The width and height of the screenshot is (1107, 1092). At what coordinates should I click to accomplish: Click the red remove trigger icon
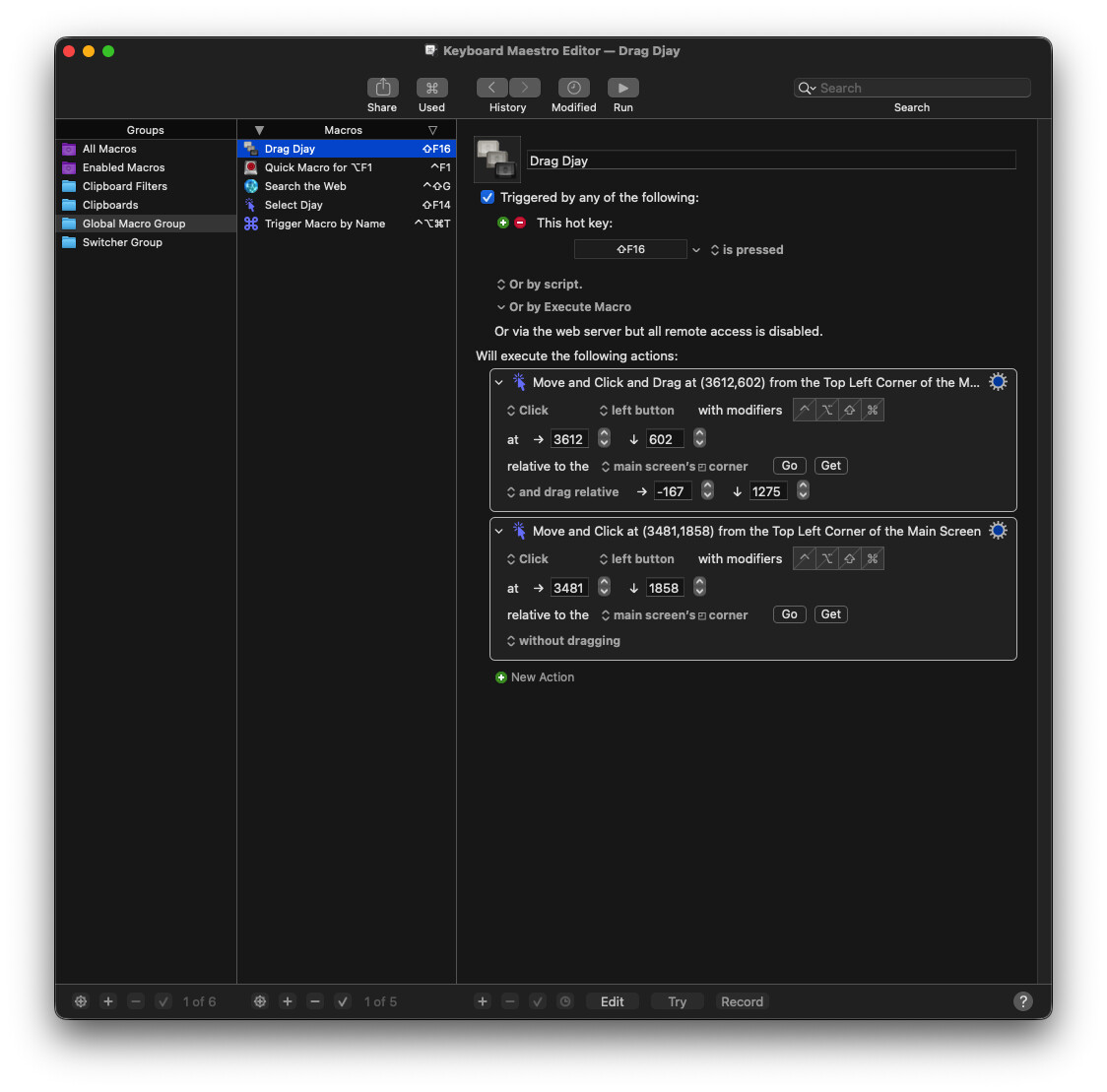[520, 224]
